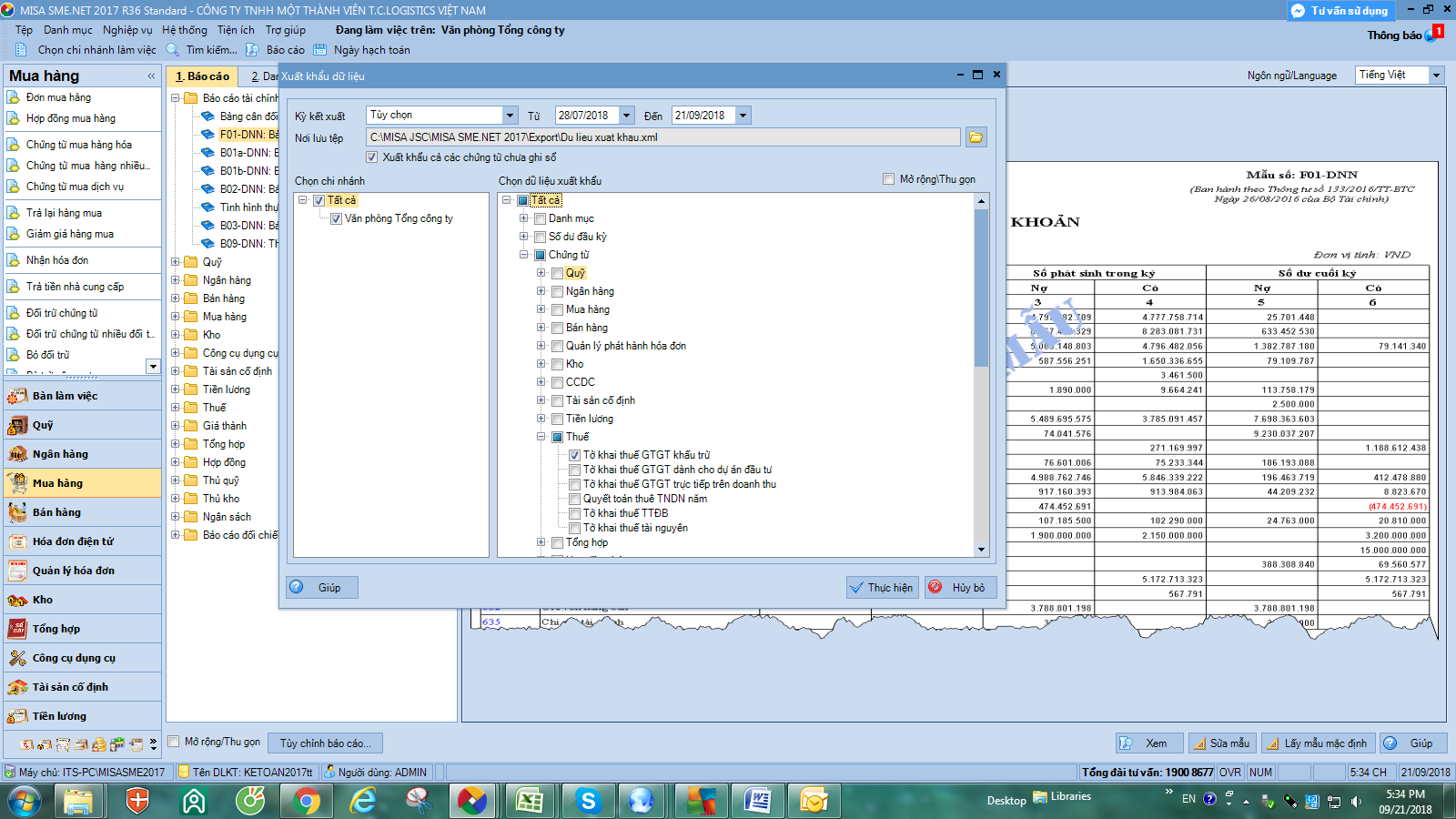Open Kỳ kết xuất dropdown
The height and width of the screenshot is (819, 1456).
510,116
